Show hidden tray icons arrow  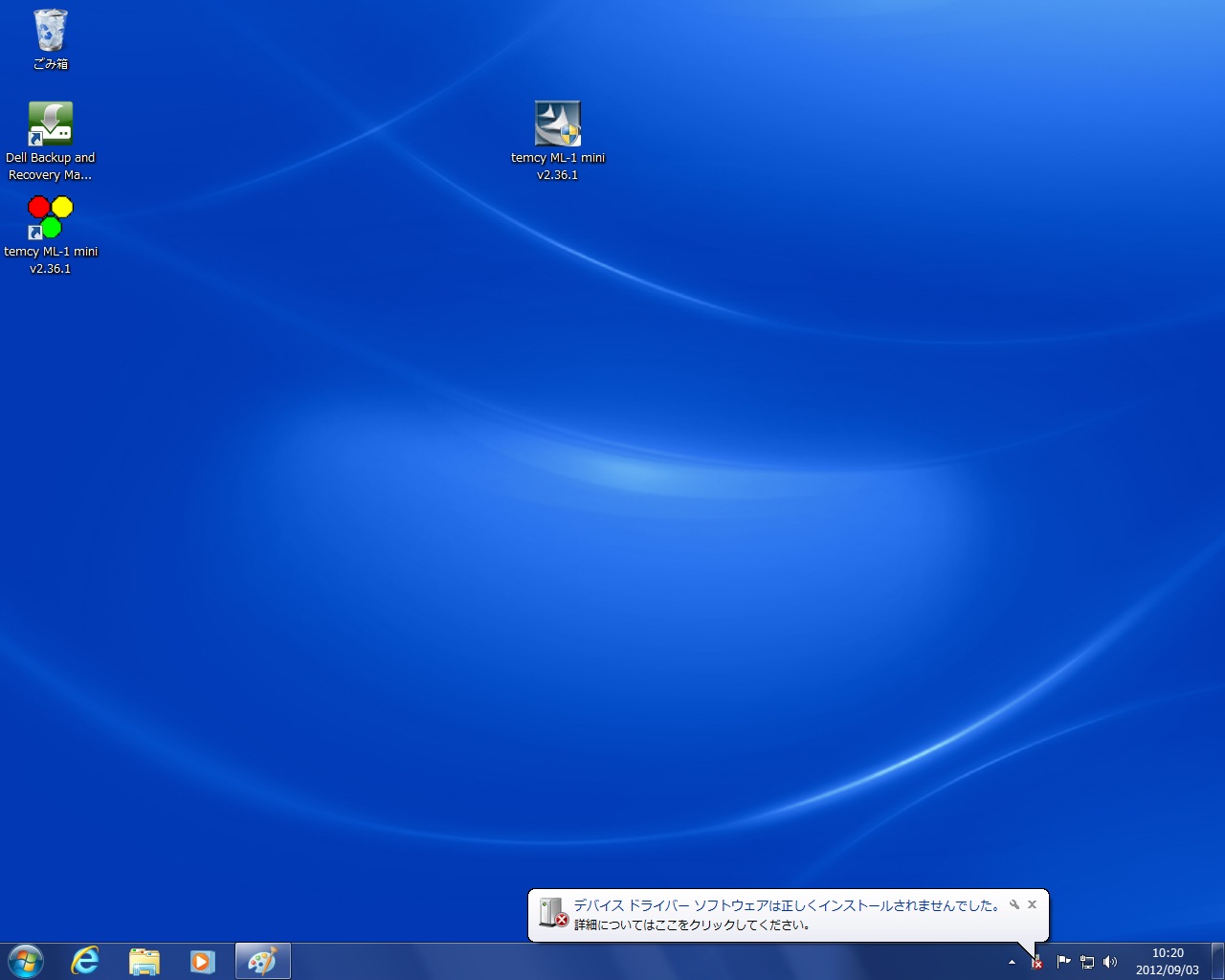(x=1012, y=962)
